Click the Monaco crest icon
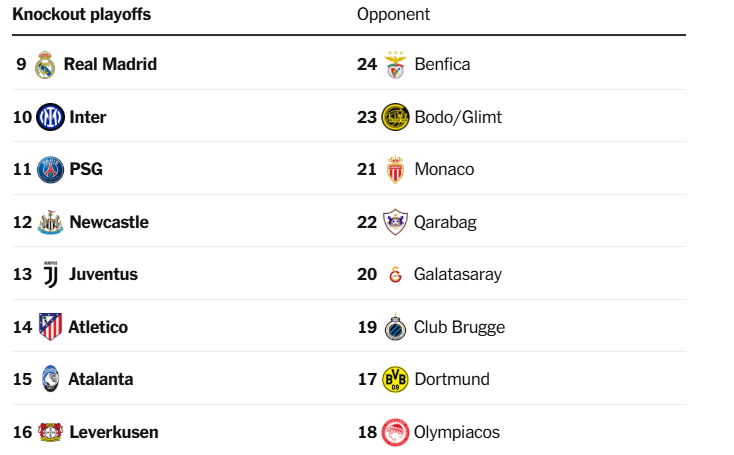734x455 pixels. click(x=396, y=170)
